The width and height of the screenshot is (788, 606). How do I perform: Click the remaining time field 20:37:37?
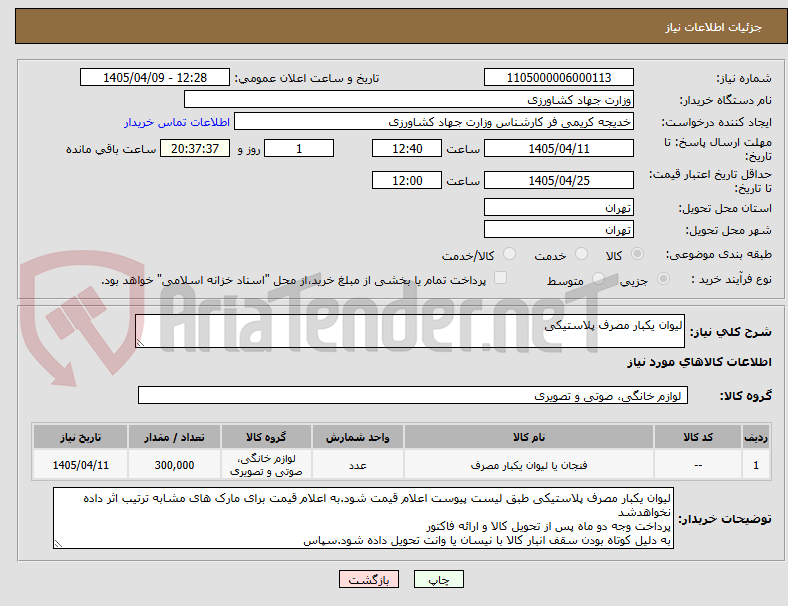tap(195, 148)
